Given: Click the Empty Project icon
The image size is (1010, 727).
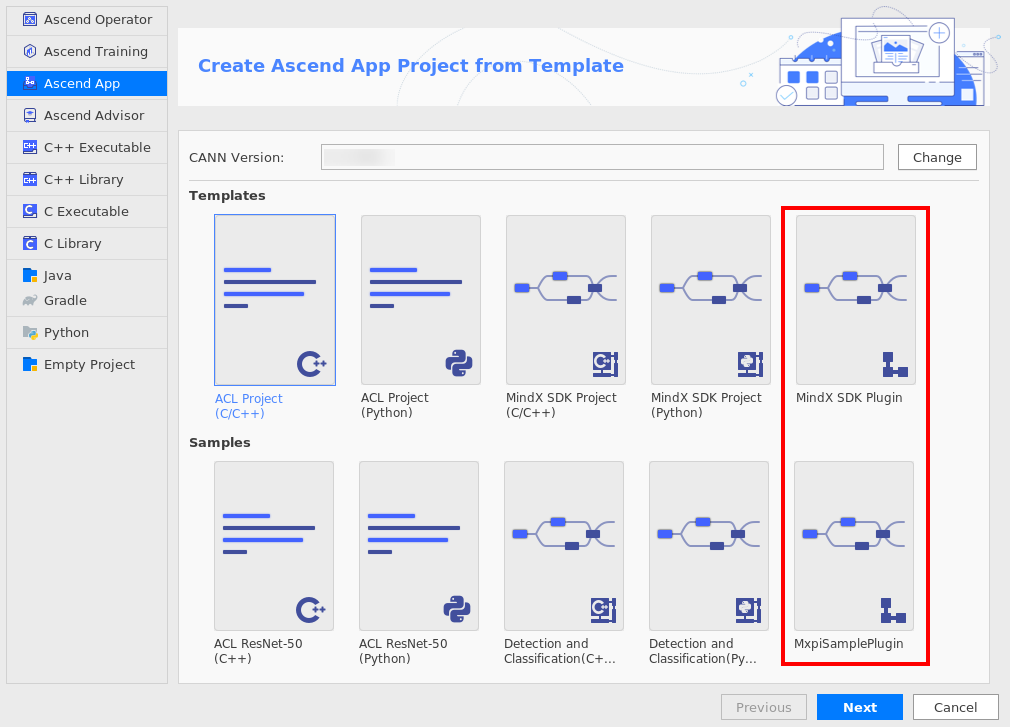Looking at the screenshot, I should (x=30, y=364).
